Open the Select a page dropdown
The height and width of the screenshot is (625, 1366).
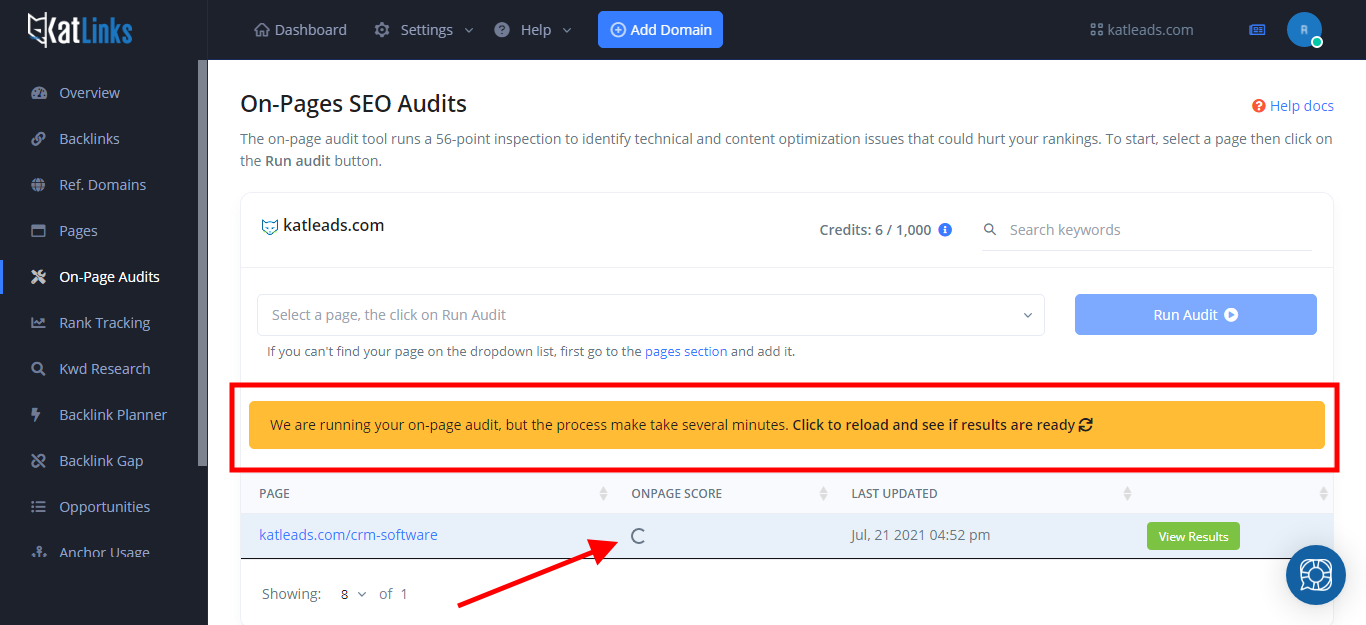[651, 315]
